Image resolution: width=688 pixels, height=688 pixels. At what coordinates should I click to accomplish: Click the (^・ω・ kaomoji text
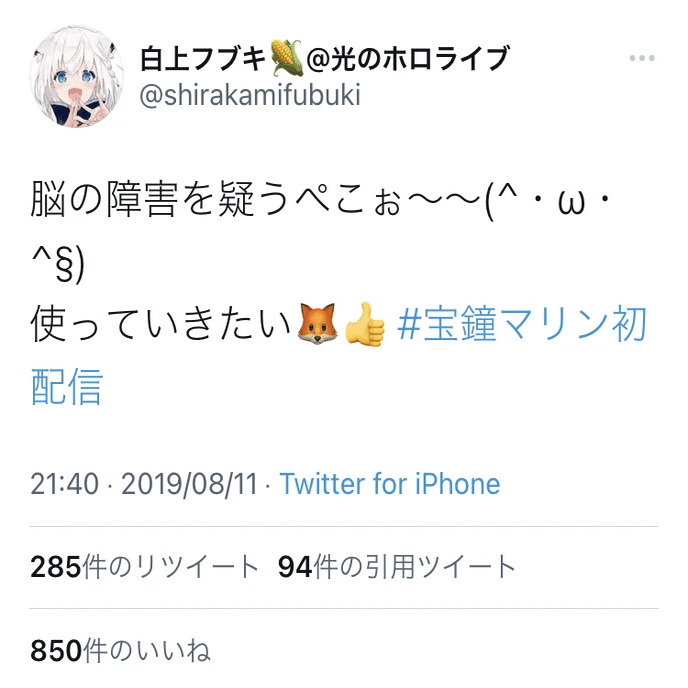(547, 201)
